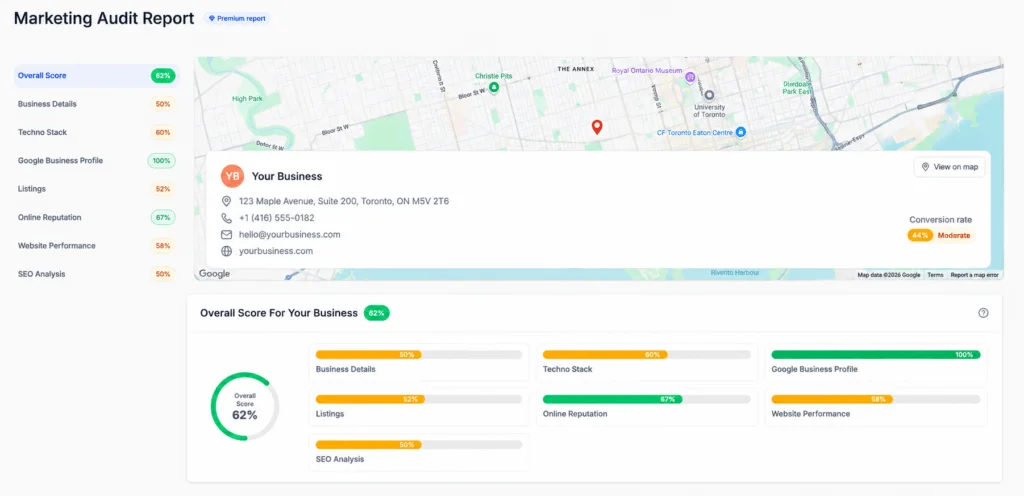Click the Marketing Audit Report title
1024x496 pixels.
(104, 18)
